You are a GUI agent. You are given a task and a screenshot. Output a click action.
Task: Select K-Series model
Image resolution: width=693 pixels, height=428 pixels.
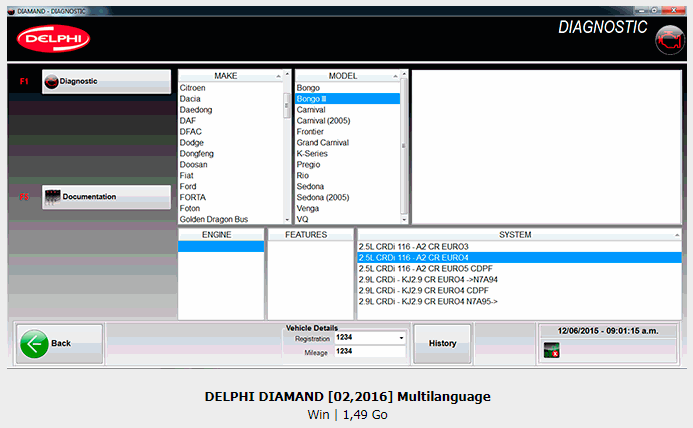tap(347, 154)
